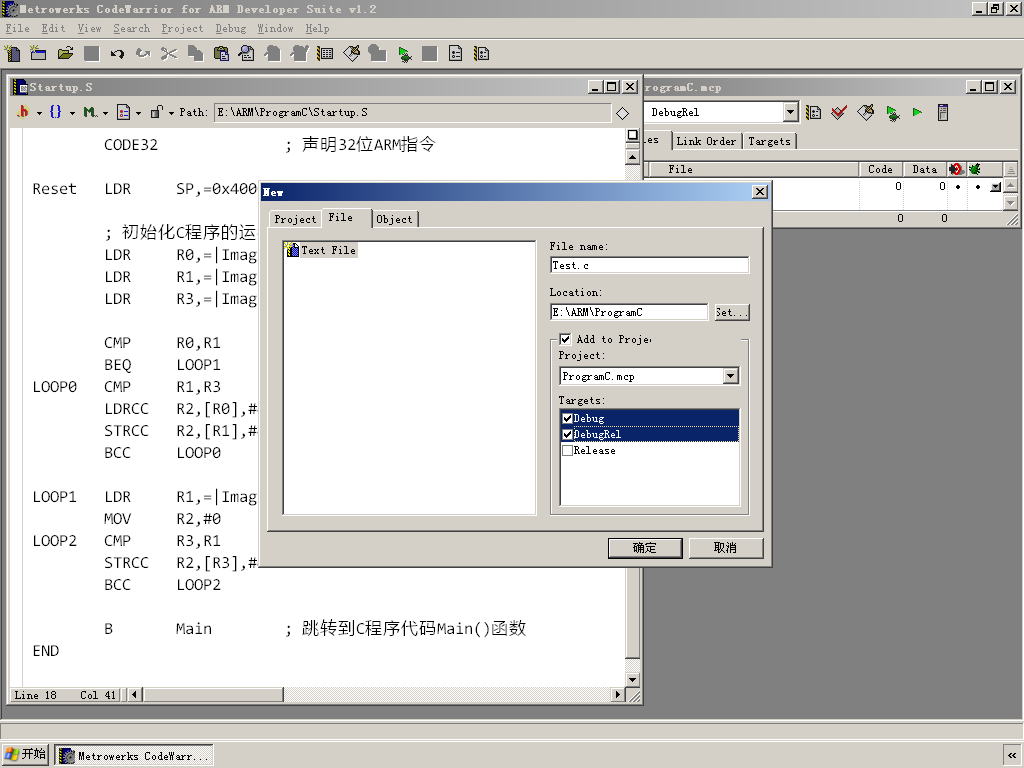The image size is (1024, 768).
Task: Open the version control lock pop-up
Action: pyautogui.click(x=162, y=112)
